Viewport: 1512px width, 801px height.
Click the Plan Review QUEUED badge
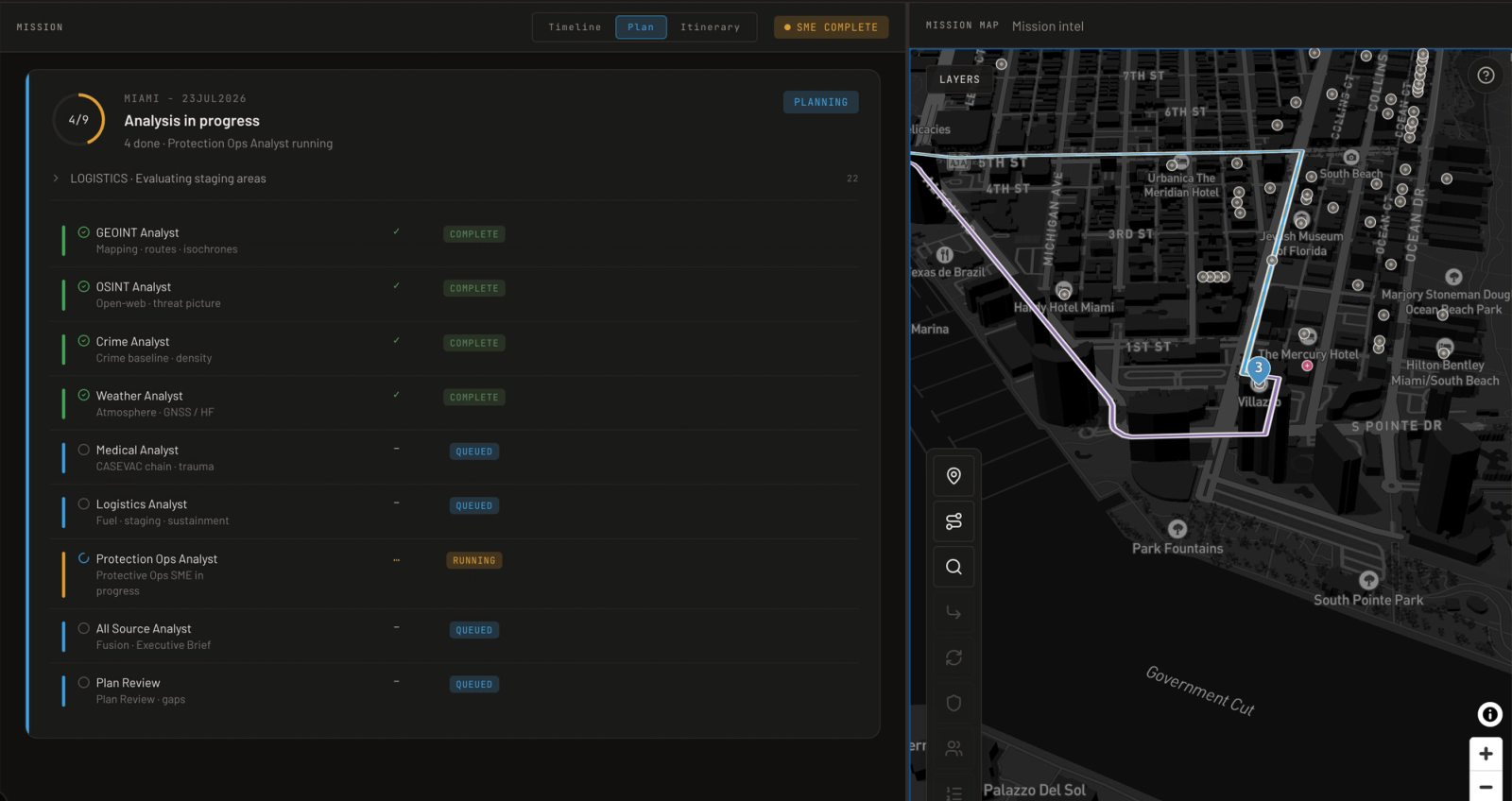474,685
